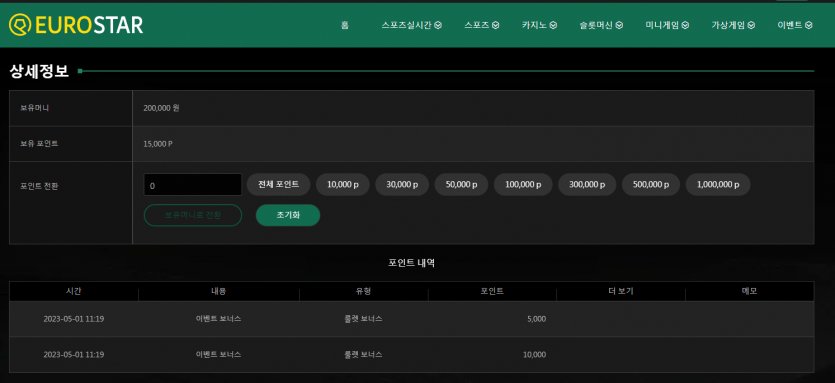Select the 10,000 point value in history
835x383 pixels.
tap(535, 355)
